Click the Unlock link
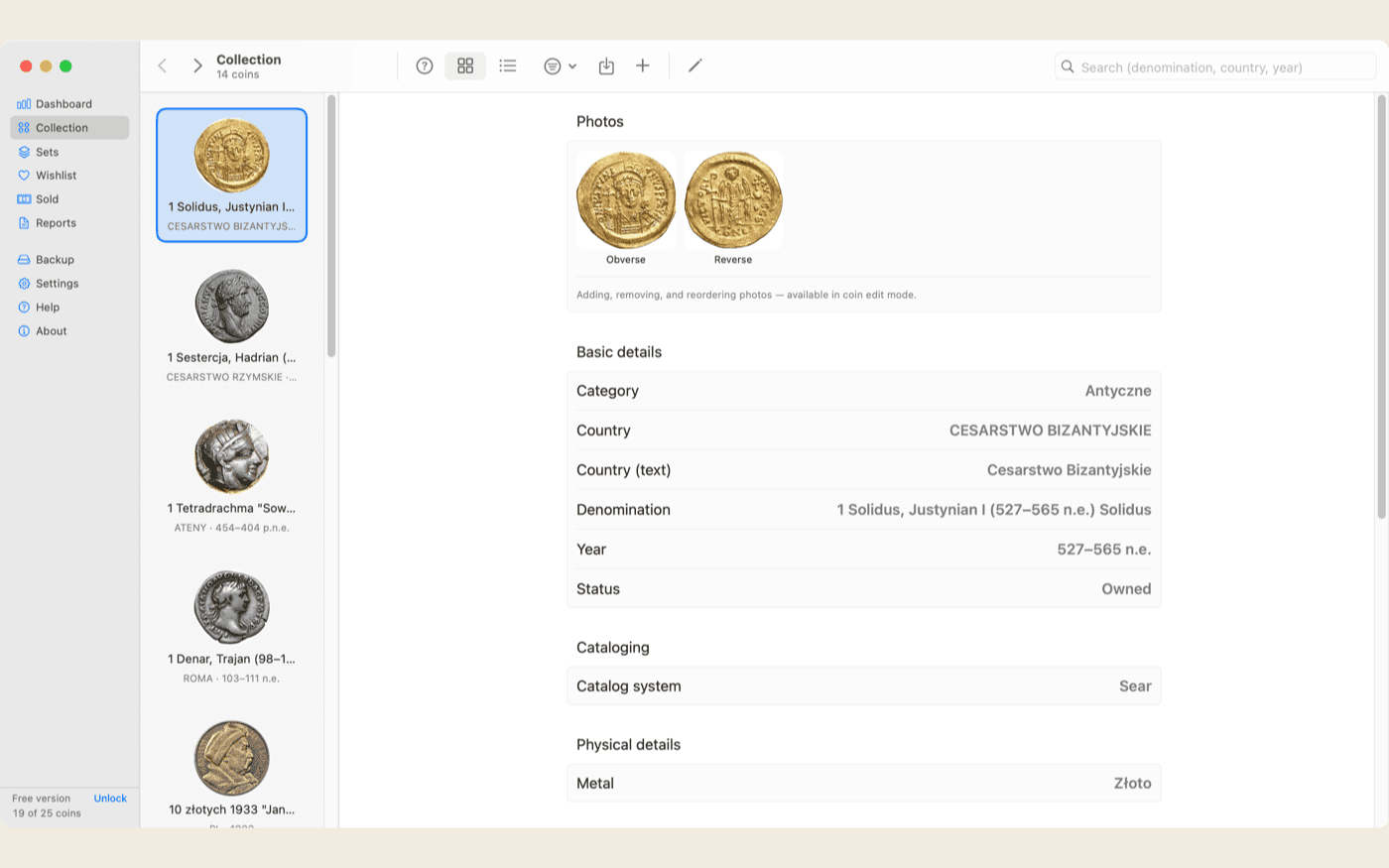 pos(110,799)
